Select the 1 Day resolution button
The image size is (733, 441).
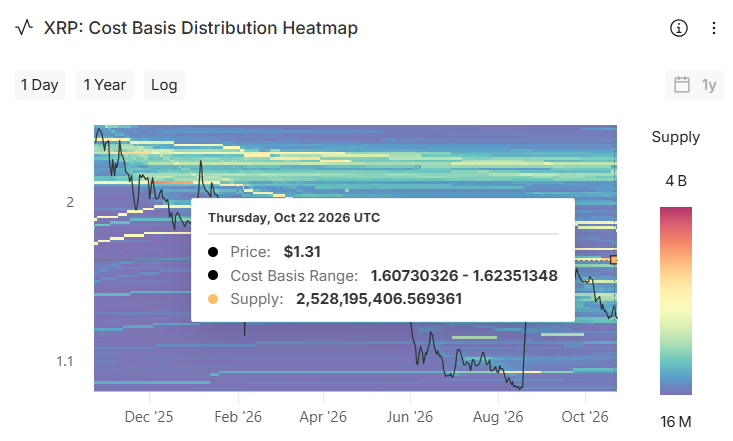(40, 85)
